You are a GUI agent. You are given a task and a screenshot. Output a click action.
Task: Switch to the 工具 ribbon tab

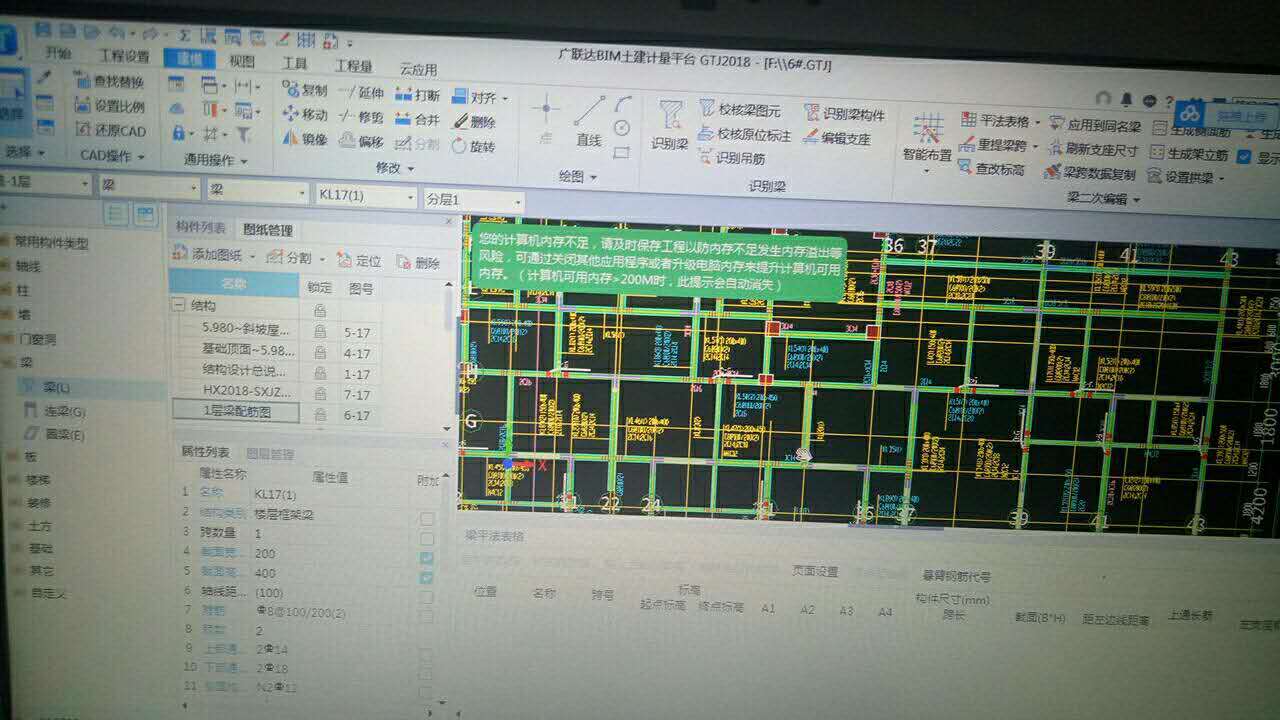click(x=294, y=63)
